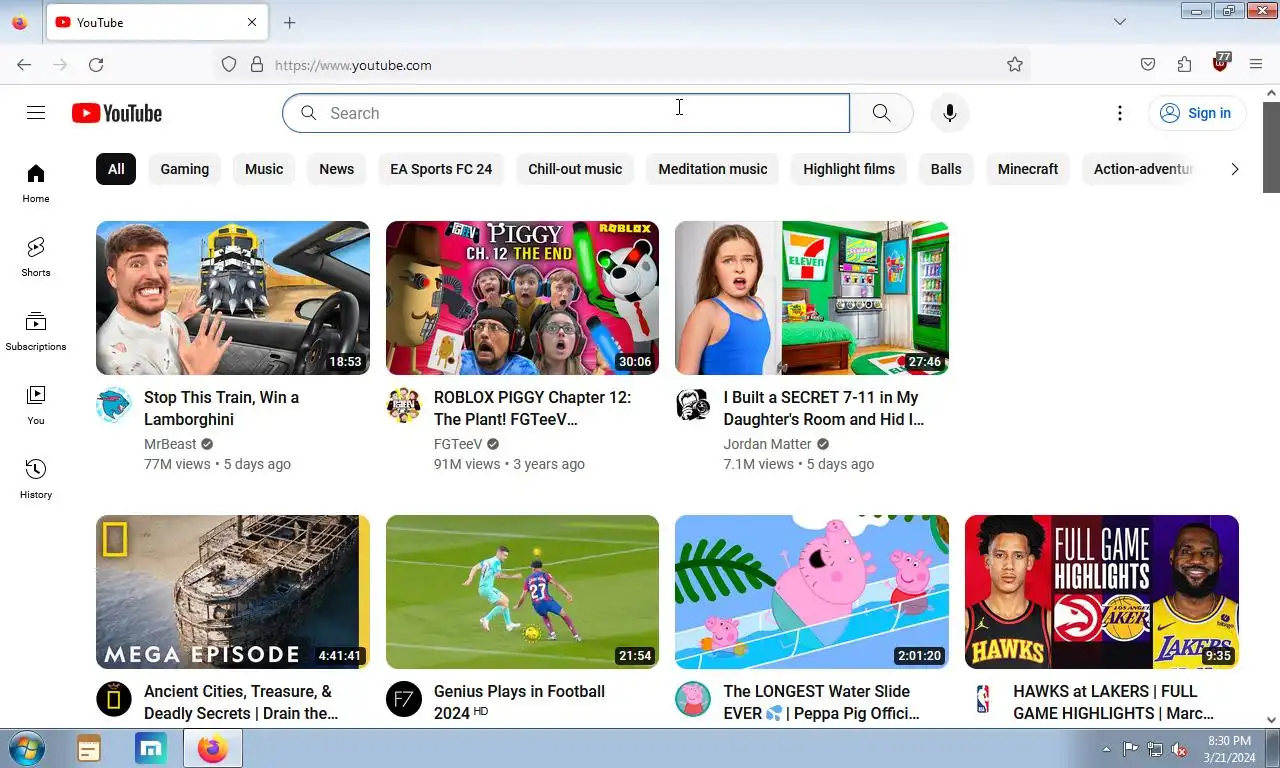
Task: Open the MEGA EPISODE shipwreck thumbnail
Action: point(233,592)
